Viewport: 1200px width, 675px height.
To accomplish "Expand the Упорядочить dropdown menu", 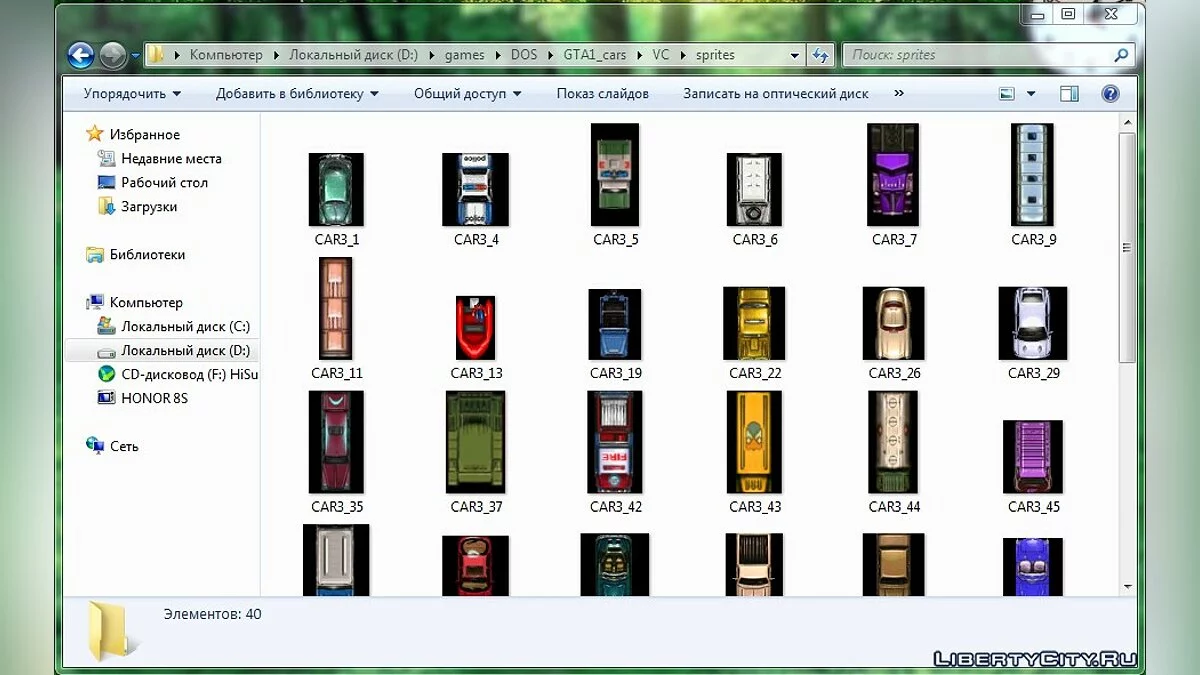I will click(x=132, y=94).
